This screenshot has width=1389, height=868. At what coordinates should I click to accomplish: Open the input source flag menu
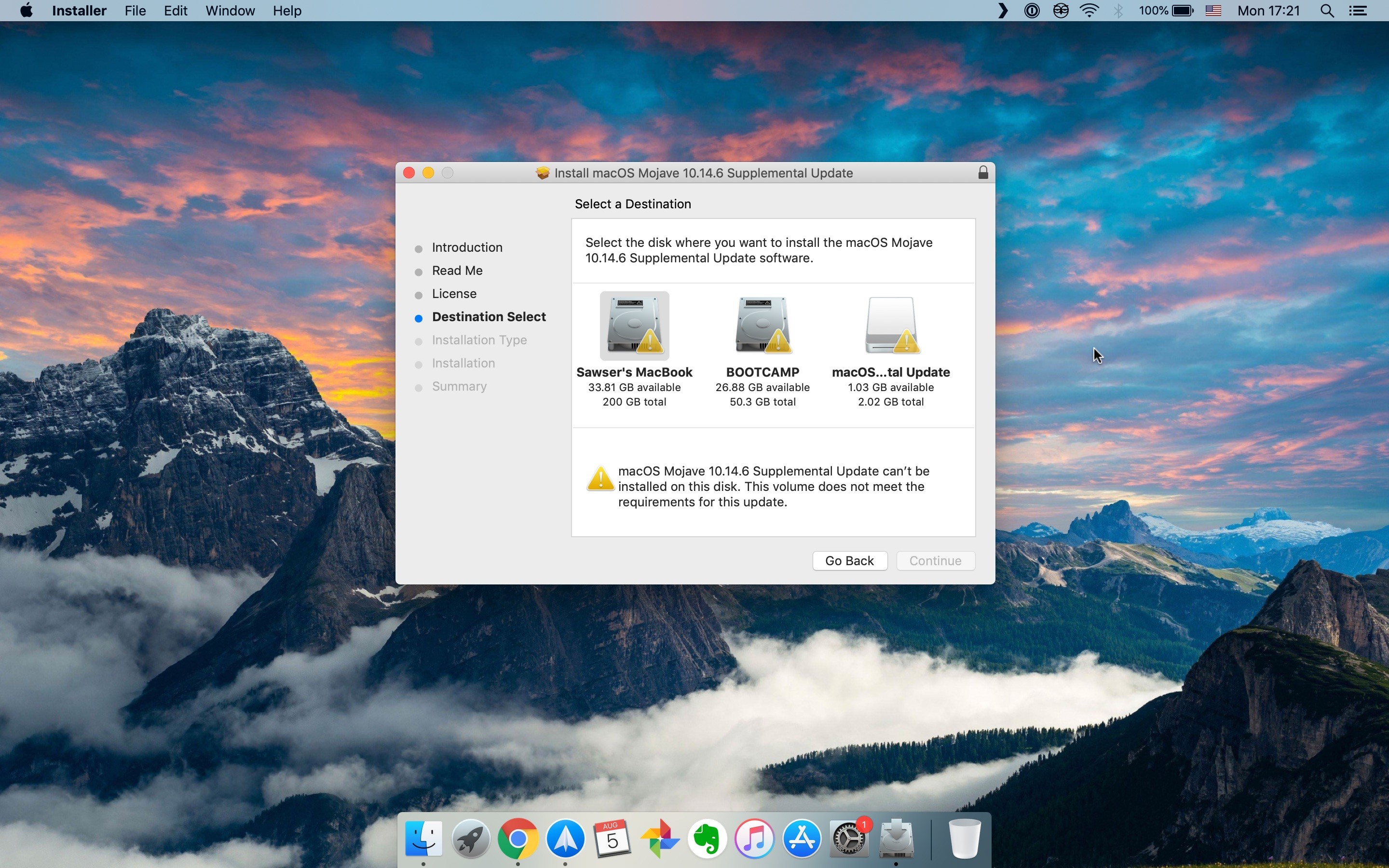pyautogui.click(x=1213, y=11)
